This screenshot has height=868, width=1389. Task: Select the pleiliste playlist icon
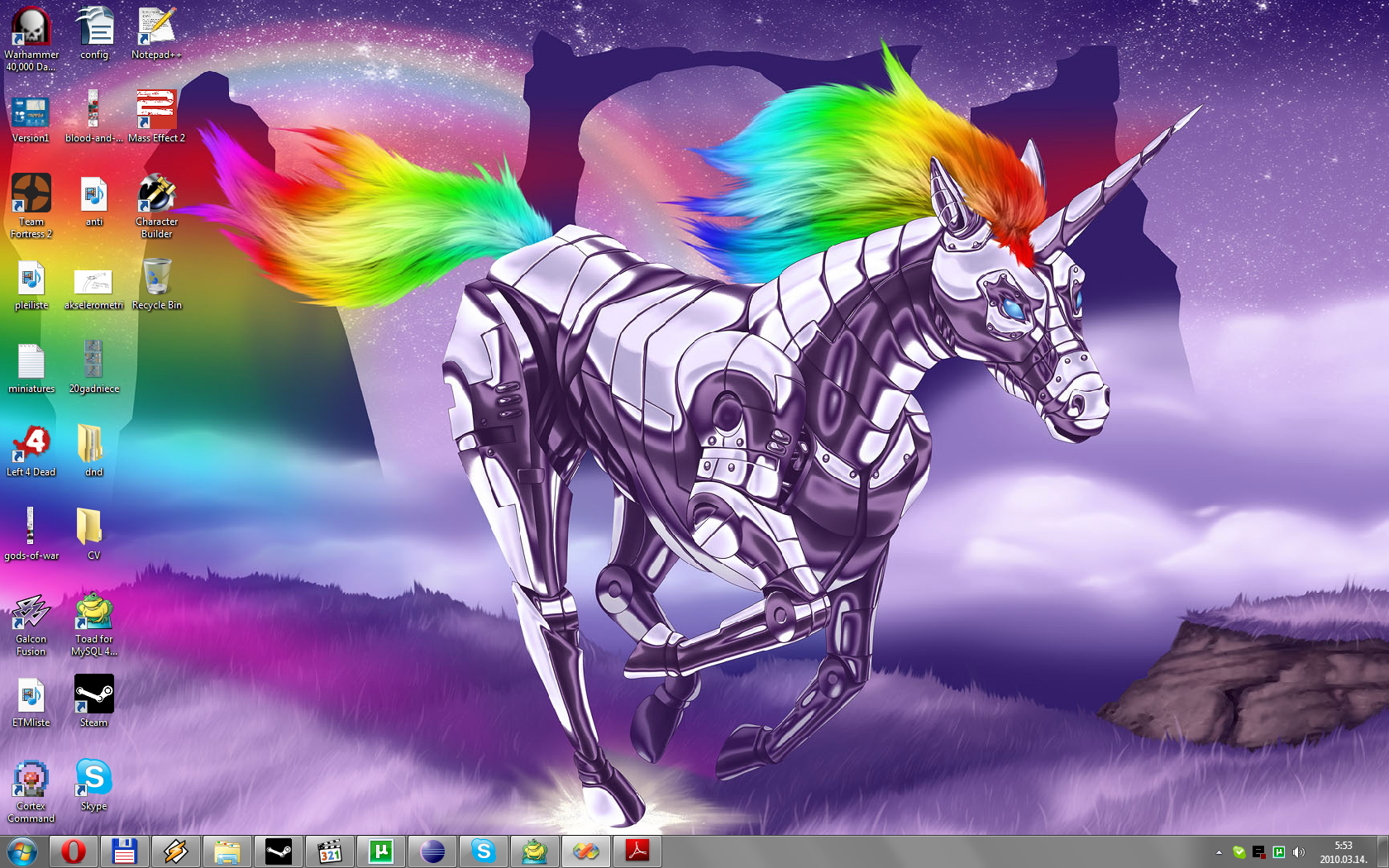[x=31, y=284]
